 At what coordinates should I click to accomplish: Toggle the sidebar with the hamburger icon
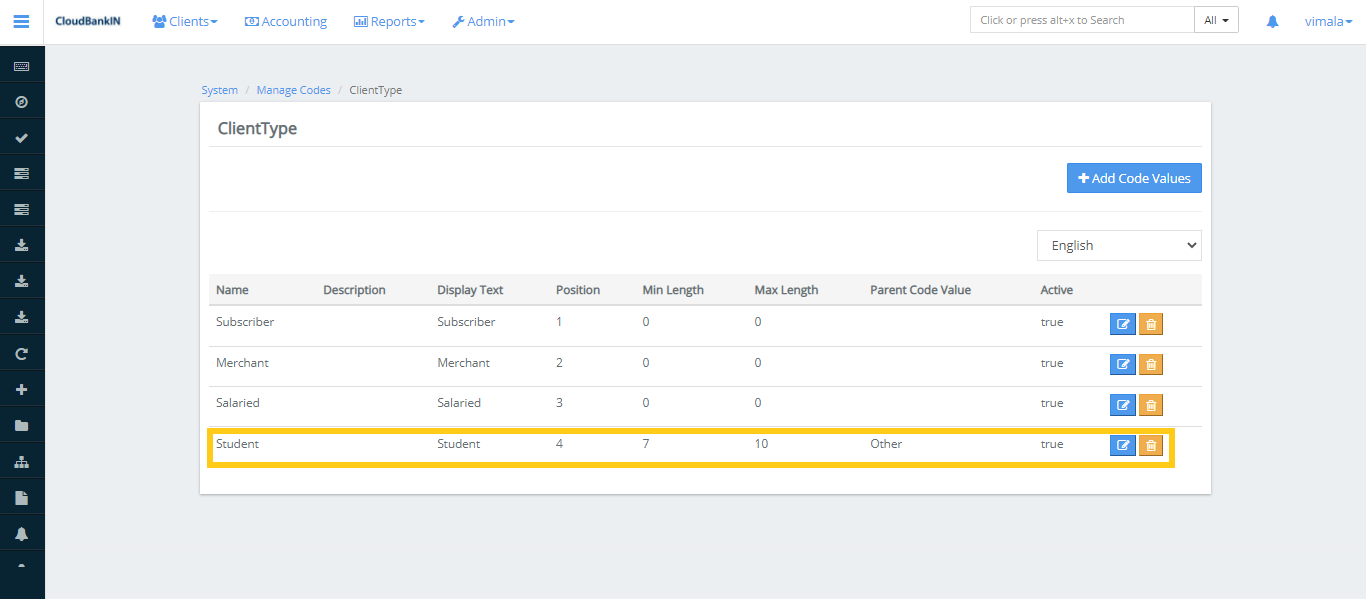coord(21,21)
